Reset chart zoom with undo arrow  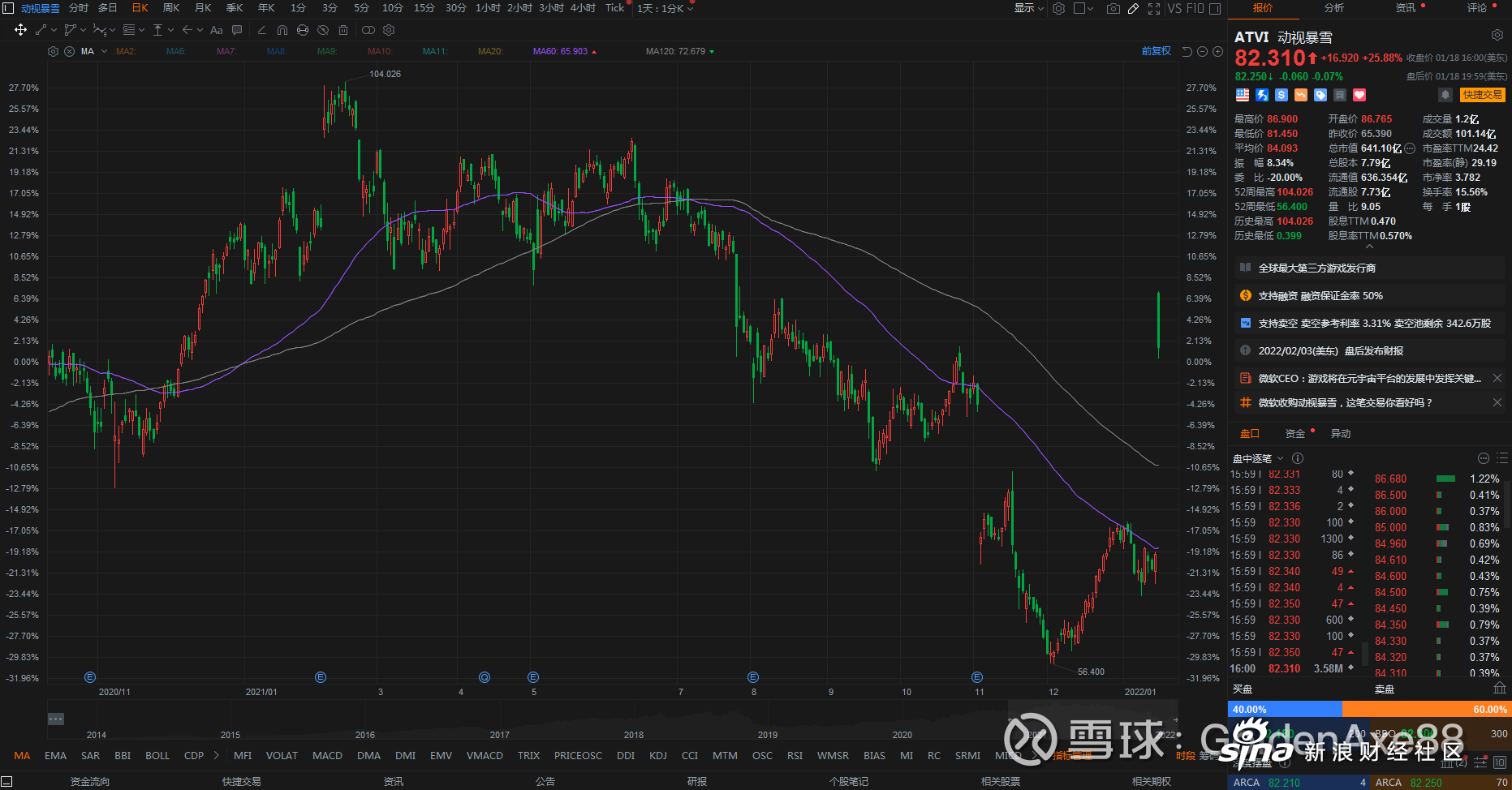click(1187, 51)
